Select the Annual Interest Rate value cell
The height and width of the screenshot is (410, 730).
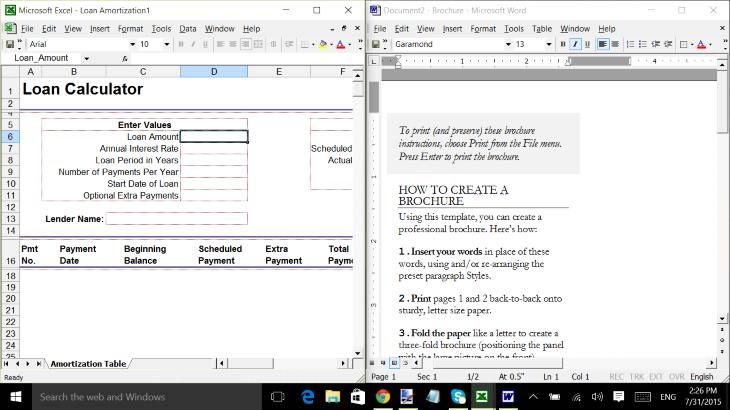214,148
